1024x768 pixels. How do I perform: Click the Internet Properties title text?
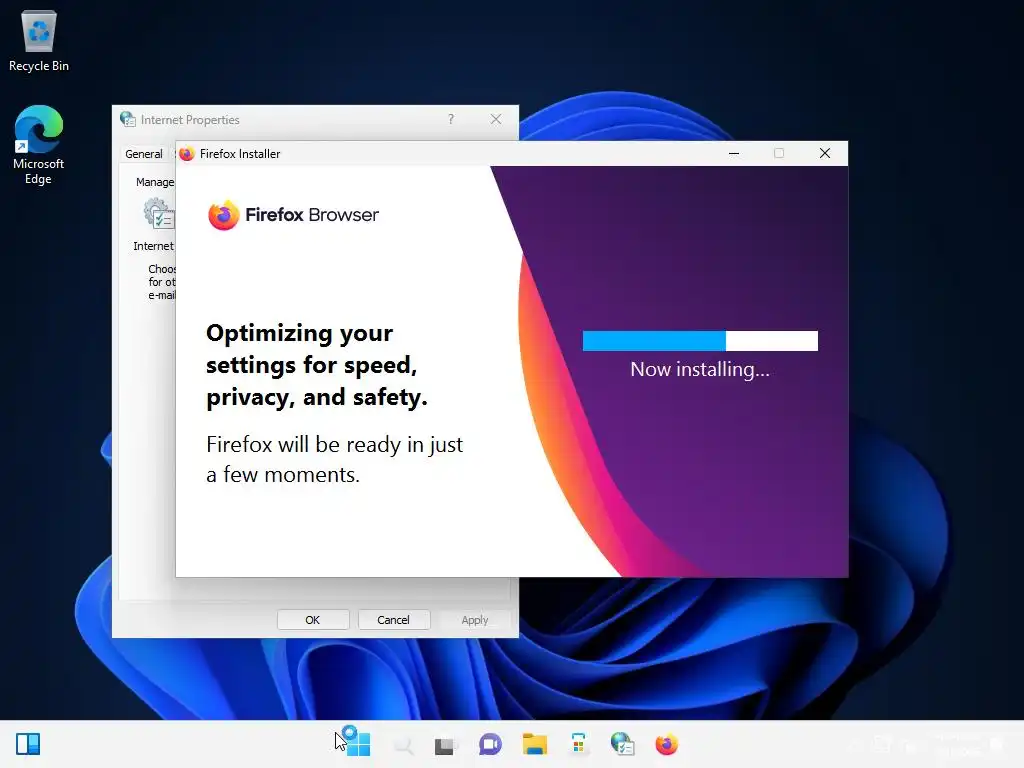[x=190, y=120]
